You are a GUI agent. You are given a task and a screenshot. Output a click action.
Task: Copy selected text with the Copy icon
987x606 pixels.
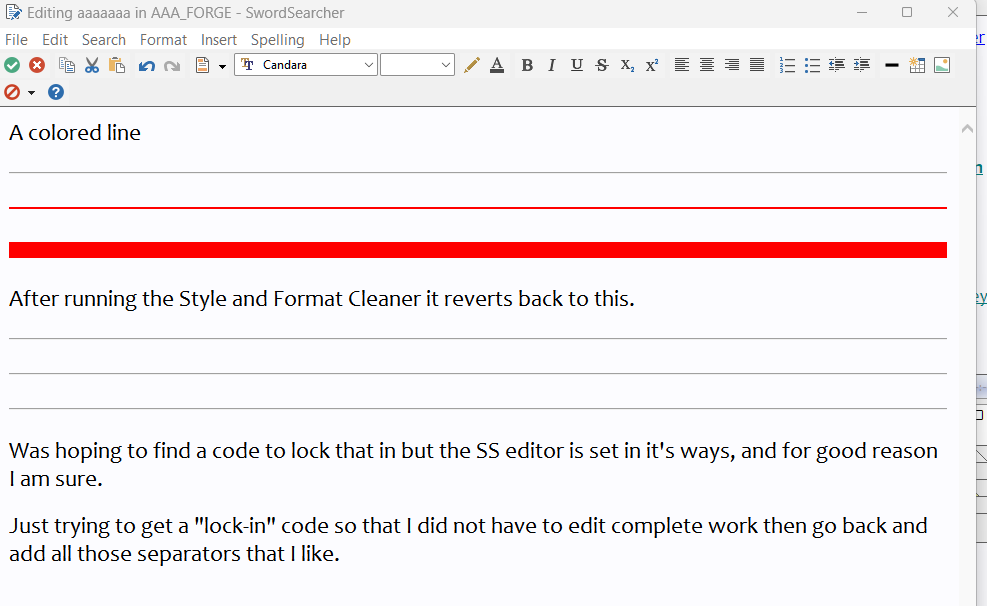(x=67, y=65)
